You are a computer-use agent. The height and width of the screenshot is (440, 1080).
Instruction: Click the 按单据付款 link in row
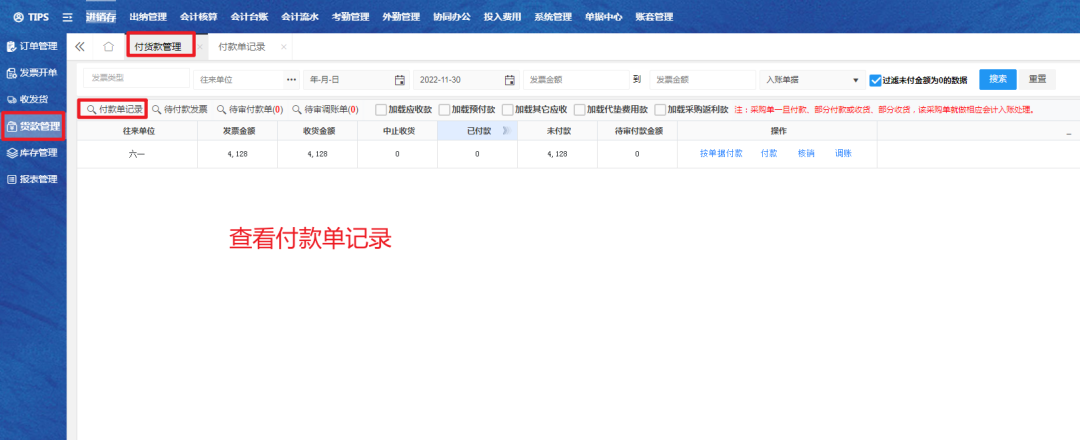tap(720, 154)
